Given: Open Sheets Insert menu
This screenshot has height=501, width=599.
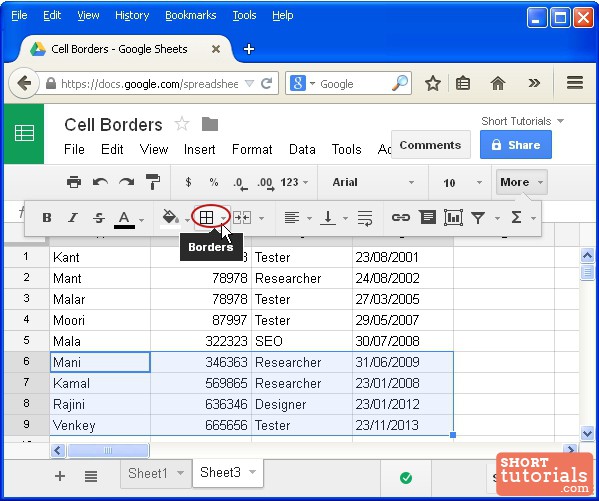Looking at the screenshot, I should point(199,149).
